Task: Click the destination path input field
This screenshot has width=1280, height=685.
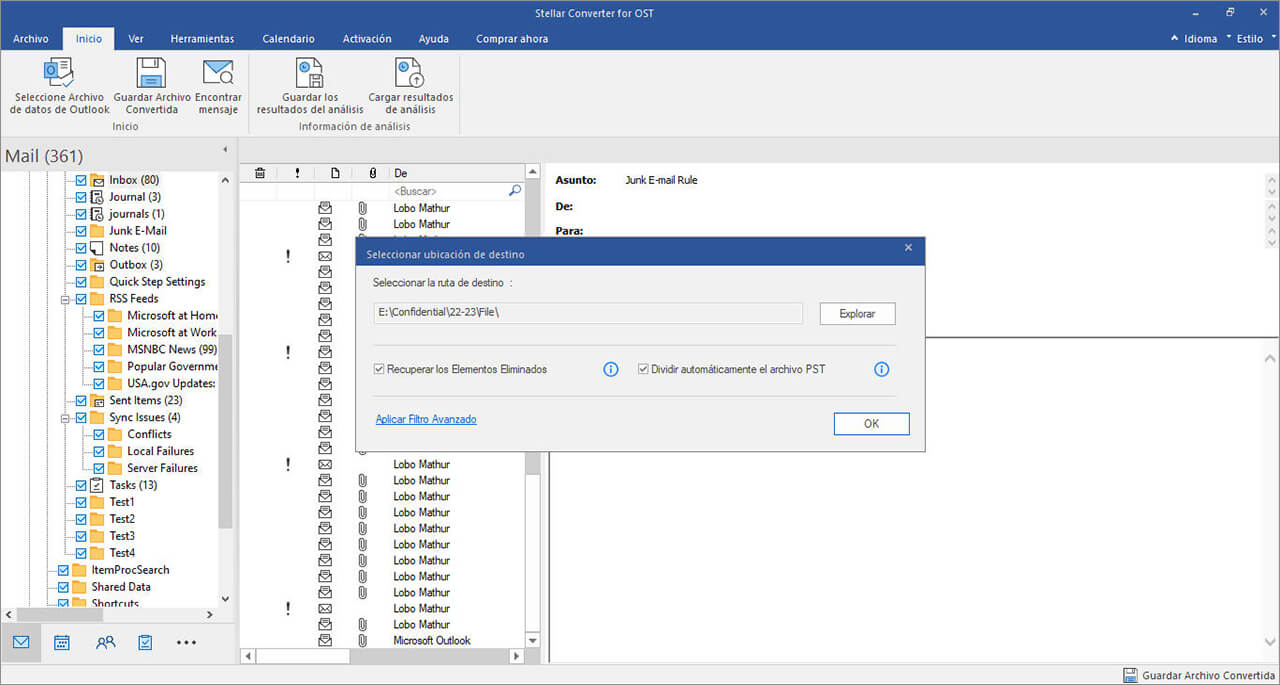Action: click(587, 314)
